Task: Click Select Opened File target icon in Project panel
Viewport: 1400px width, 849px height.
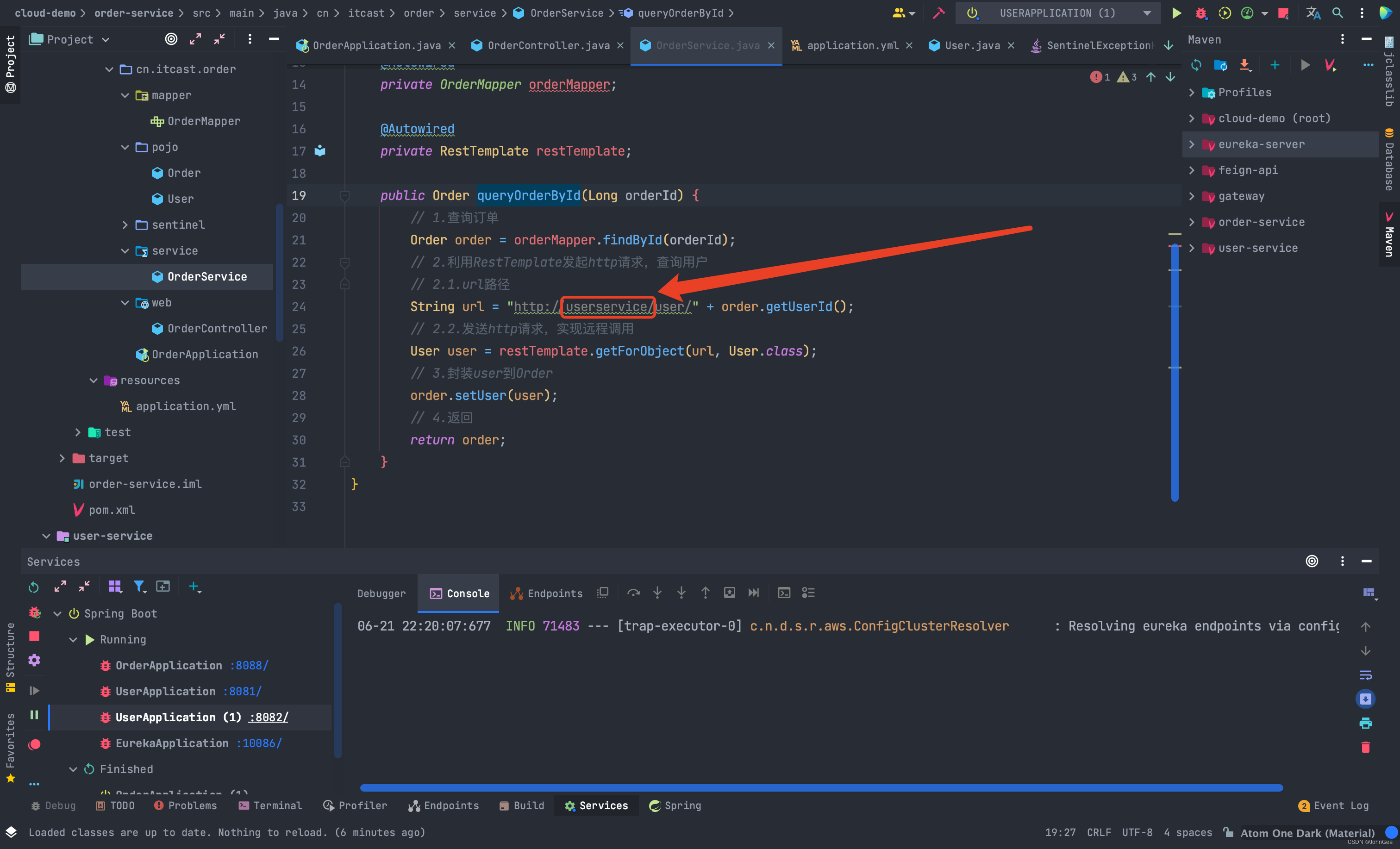Action: click(x=171, y=39)
